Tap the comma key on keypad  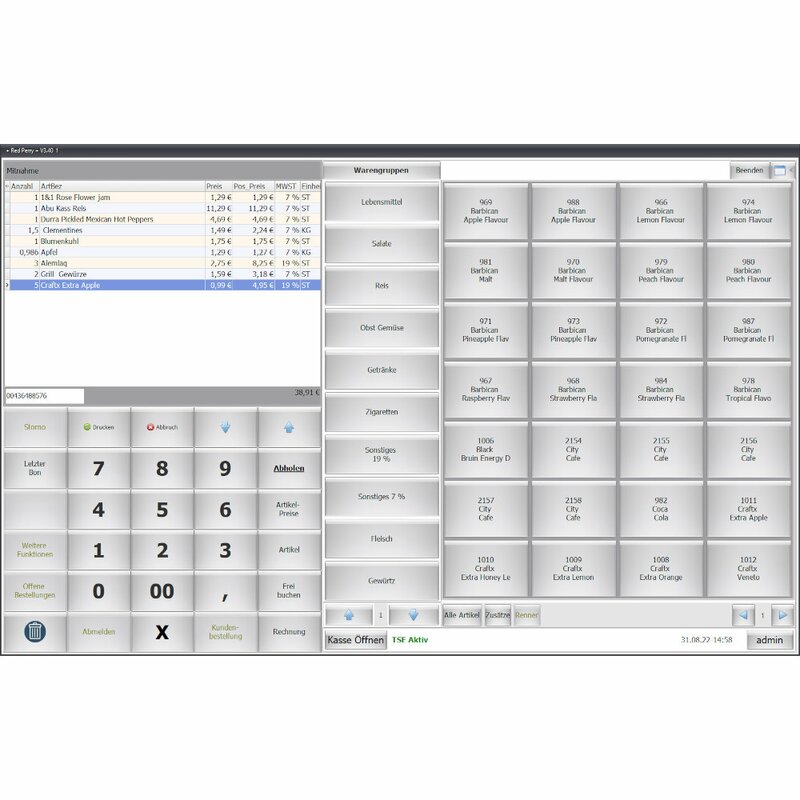(225, 591)
